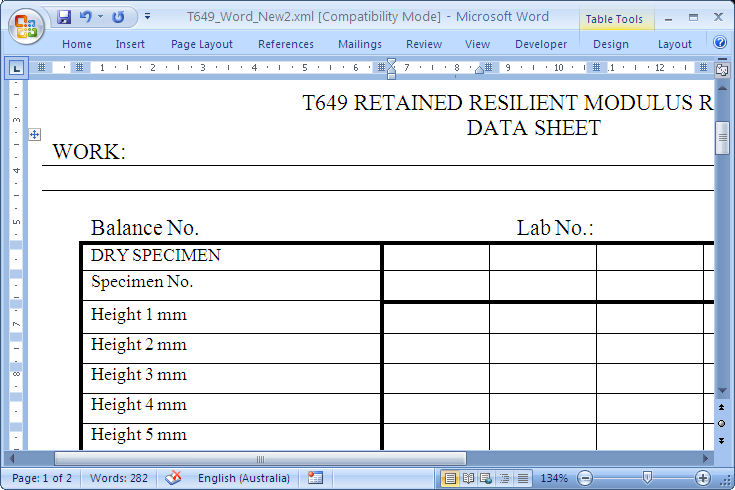Expand the Undo history dropdown
Viewport: 735px width, 490px height.
click(101, 17)
